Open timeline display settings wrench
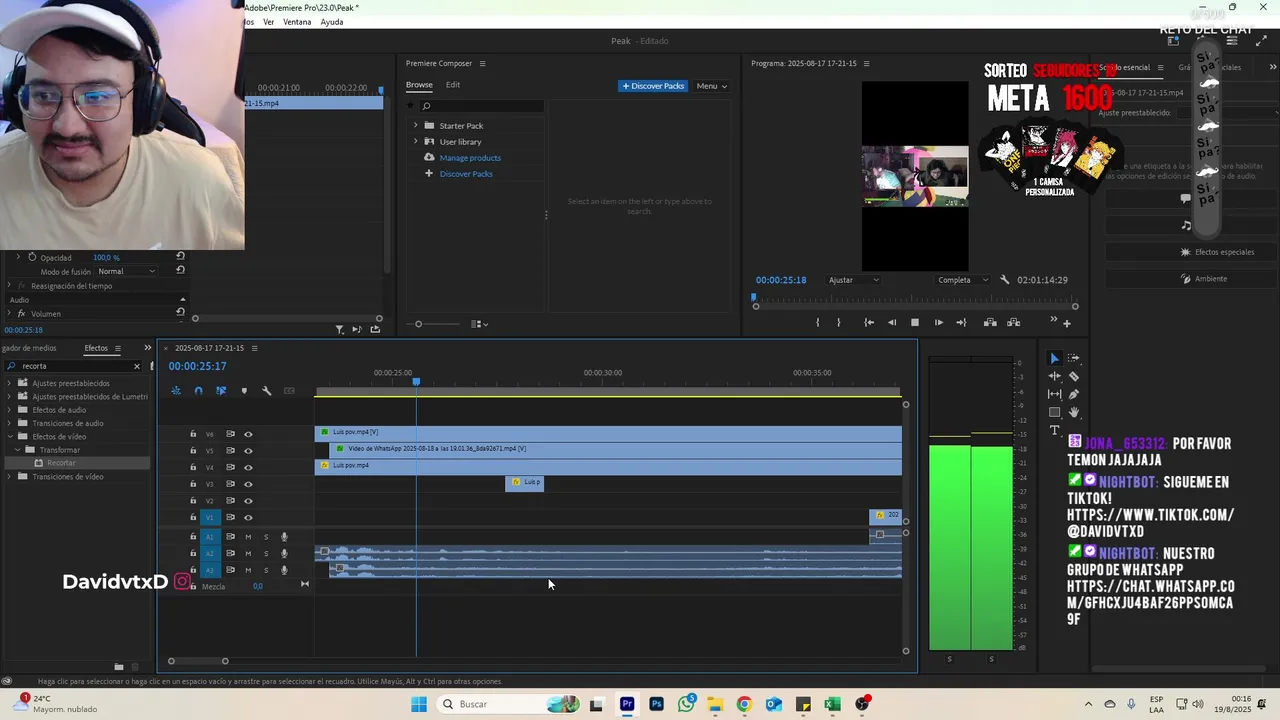Viewport: 1280px width, 720px height. (x=267, y=391)
